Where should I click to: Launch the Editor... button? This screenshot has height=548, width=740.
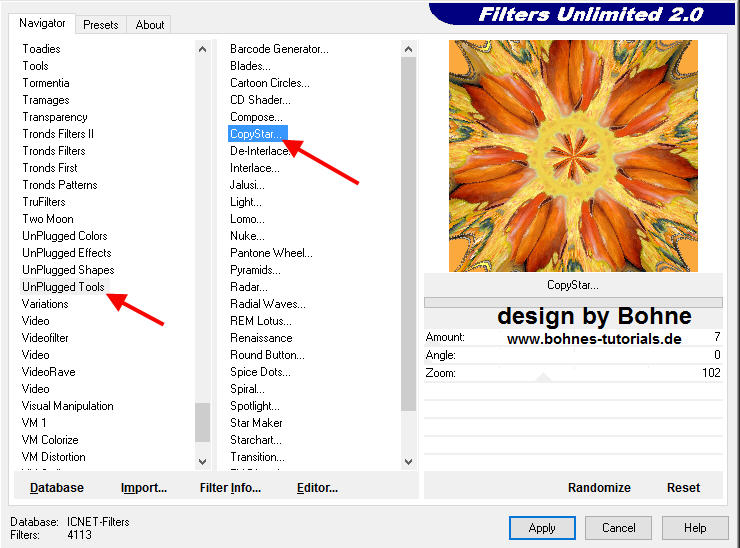coord(317,488)
